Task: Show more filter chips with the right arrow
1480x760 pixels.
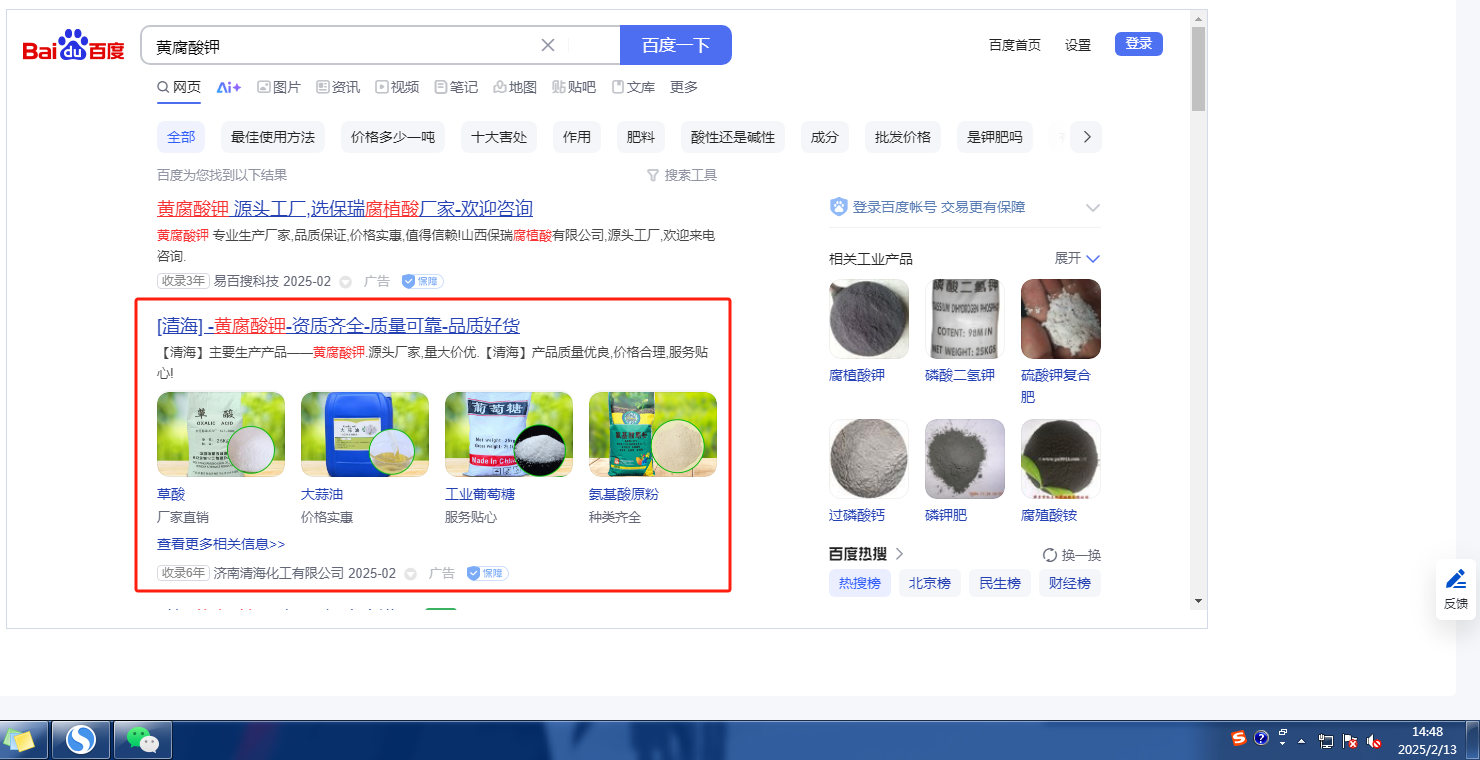Action: pos(1086,137)
